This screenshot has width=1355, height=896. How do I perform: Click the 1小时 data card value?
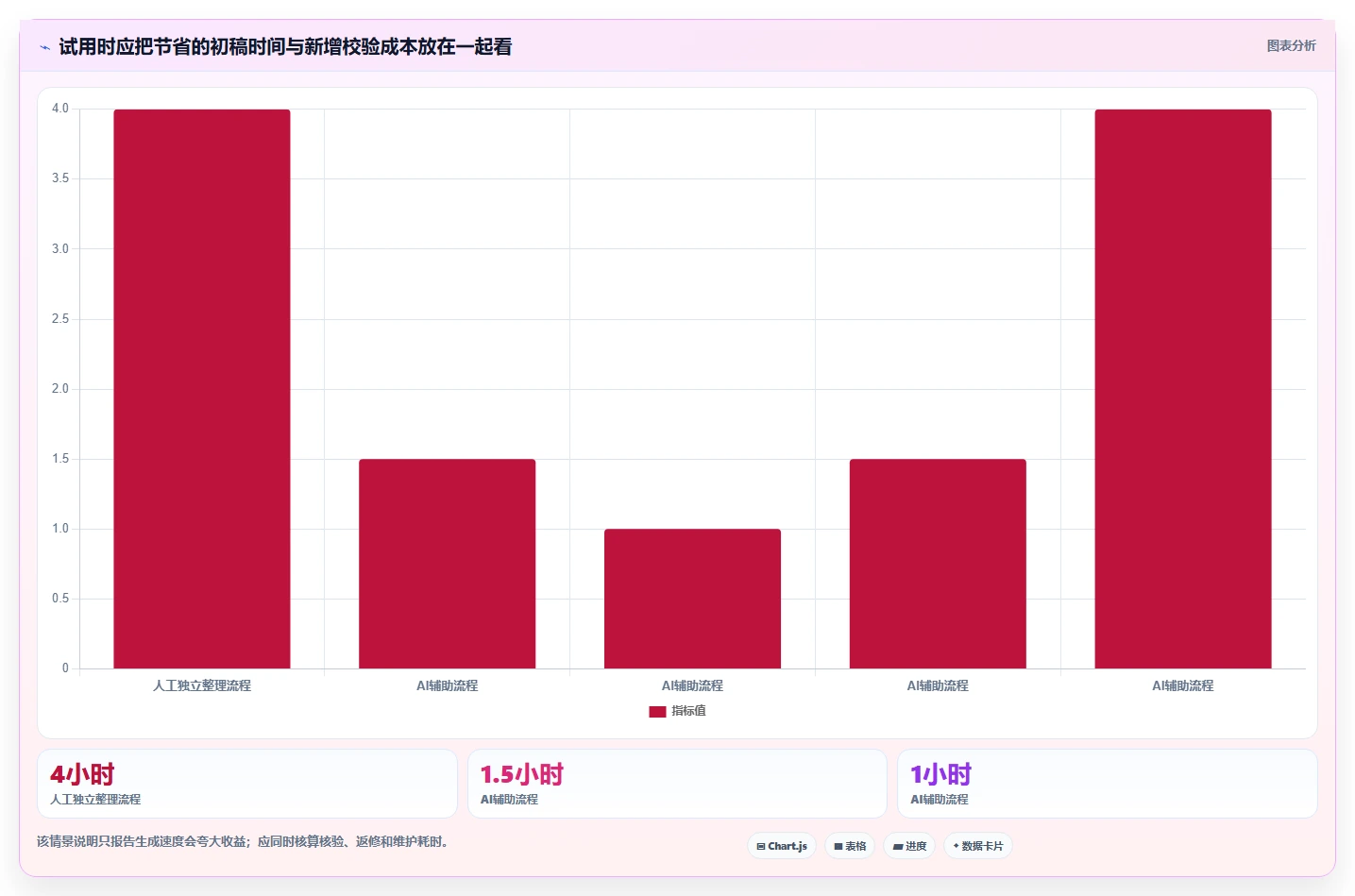pos(940,774)
